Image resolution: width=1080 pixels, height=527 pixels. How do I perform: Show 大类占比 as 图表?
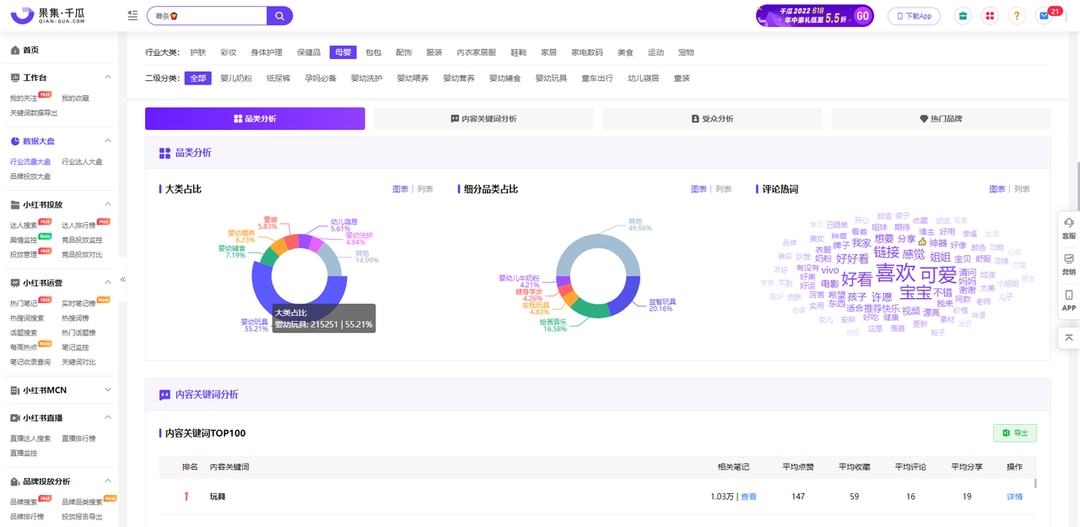[x=400, y=189]
